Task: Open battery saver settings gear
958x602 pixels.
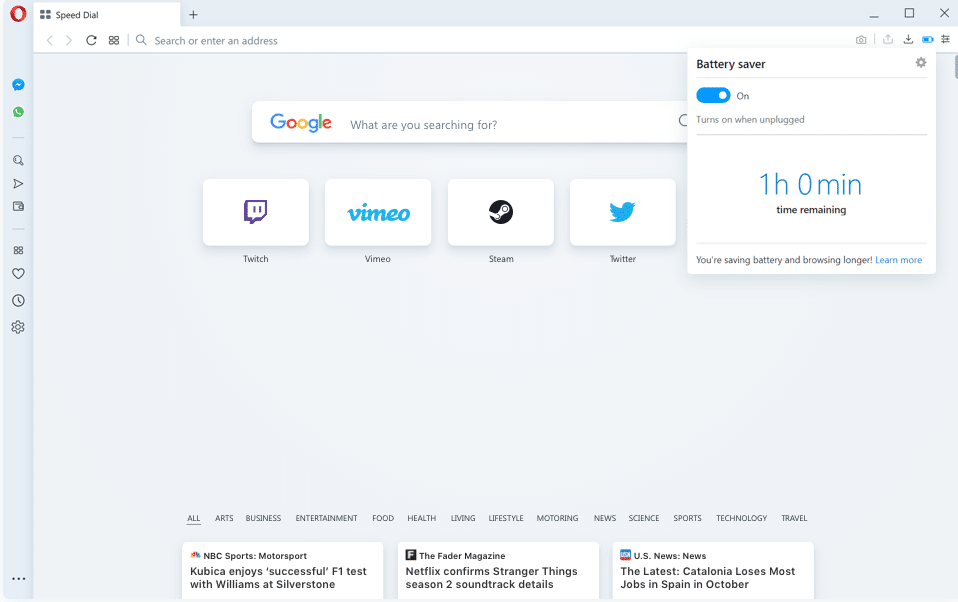Action: 921,62
